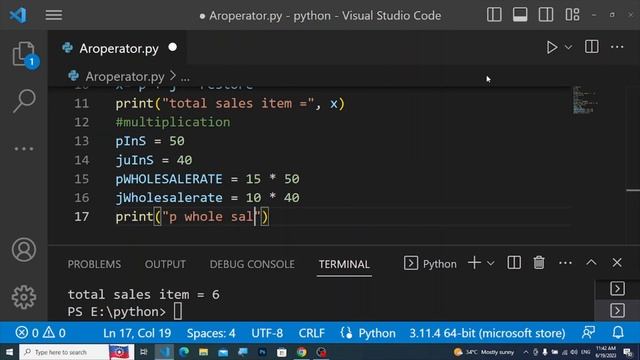Click the jWholesalerate variable
This screenshot has width=640, height=360.
click(x=169, y=198)
